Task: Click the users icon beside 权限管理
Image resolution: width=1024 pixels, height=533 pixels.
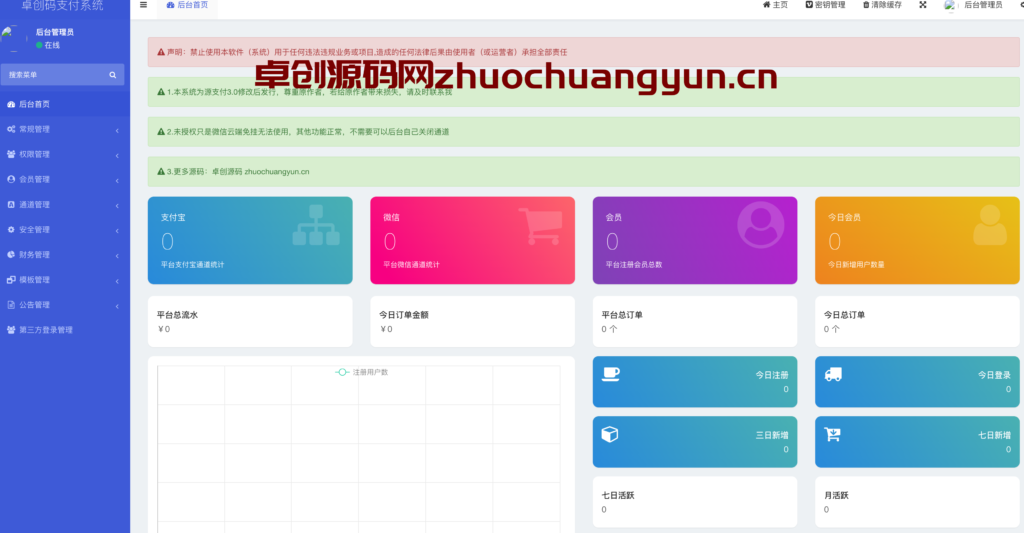Action: (11, 154)
